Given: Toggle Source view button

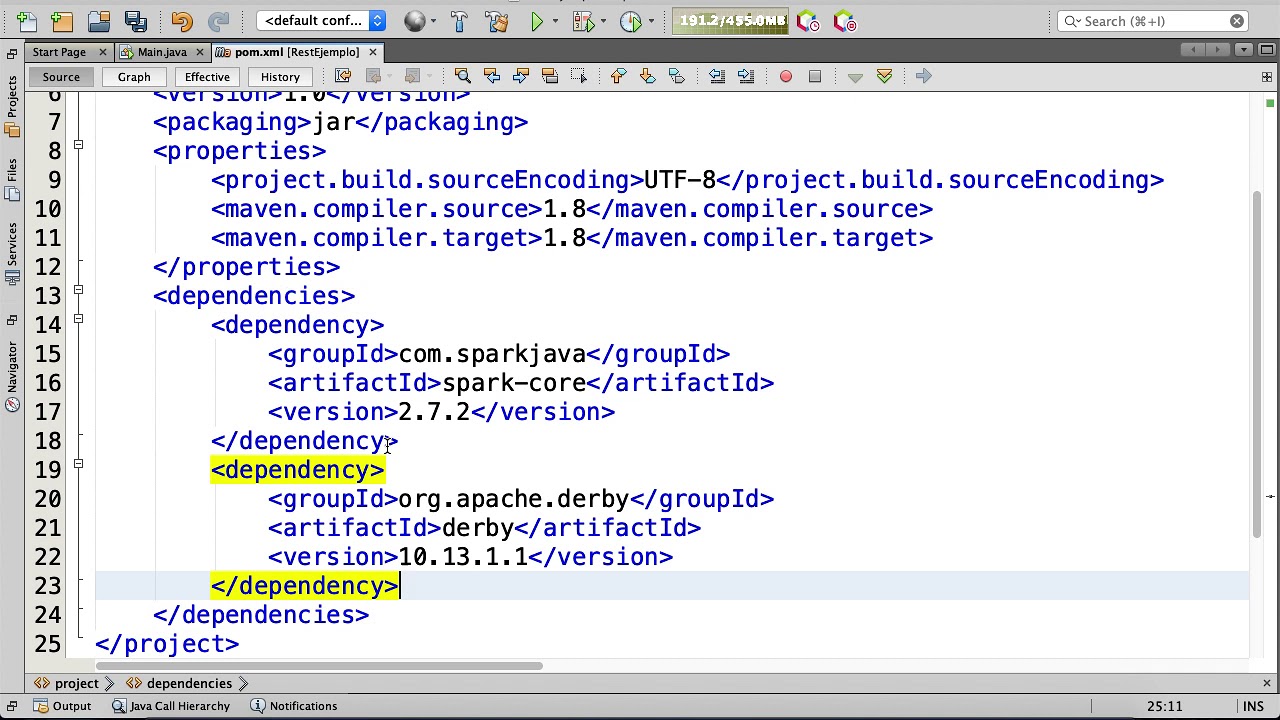Looking at the screenshot, I should (x=61, y=77).
